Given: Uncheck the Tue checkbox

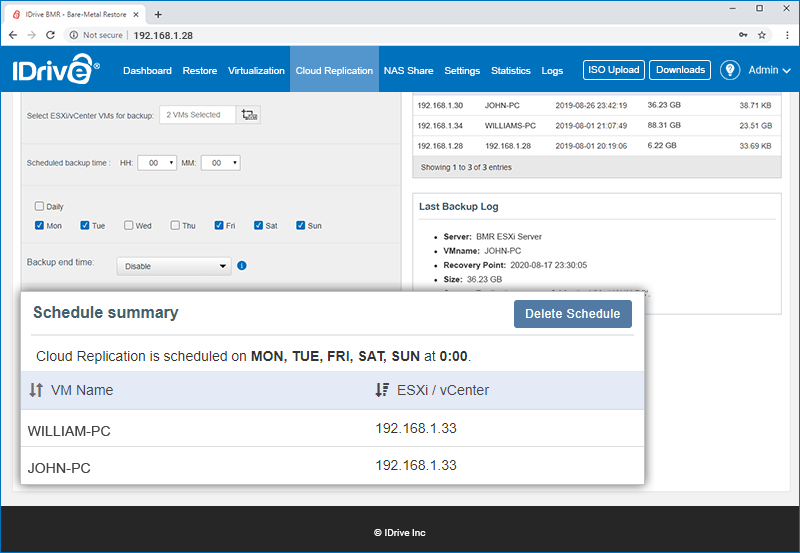Looking at the screenshot, I should pos(85,225).
